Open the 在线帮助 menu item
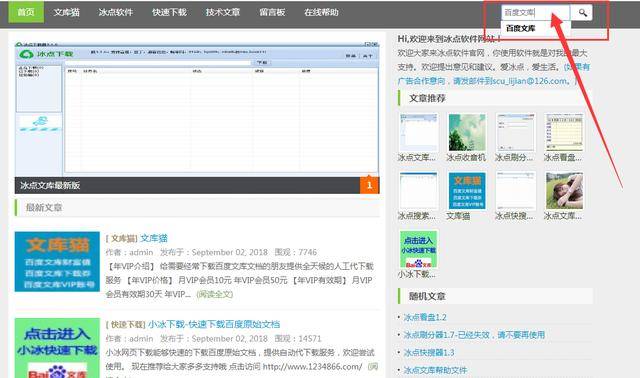This screenshot has height=378, width=640. [x=321, y=12]
